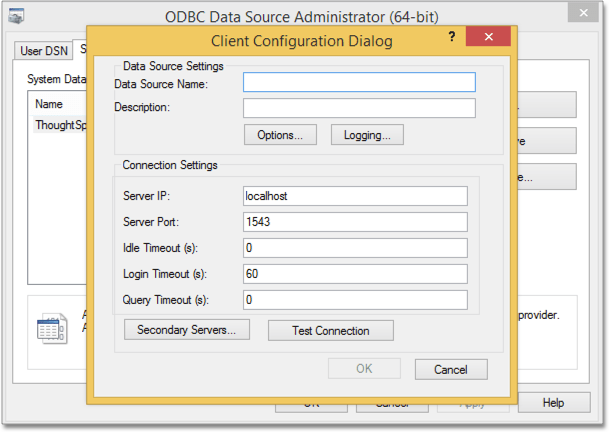Click the question mark help button
Viewport: 609px width, 432px height.
pyautogui.click(x=450, y=37)
